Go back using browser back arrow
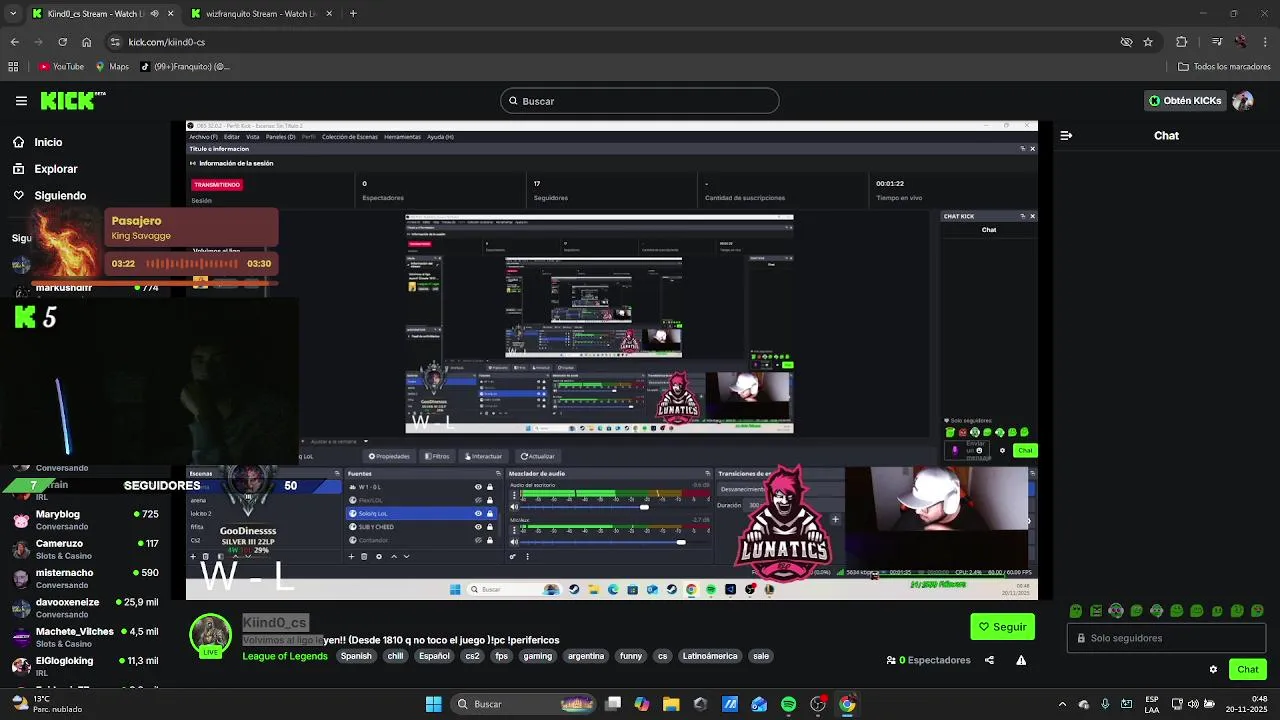 point(14,42)
